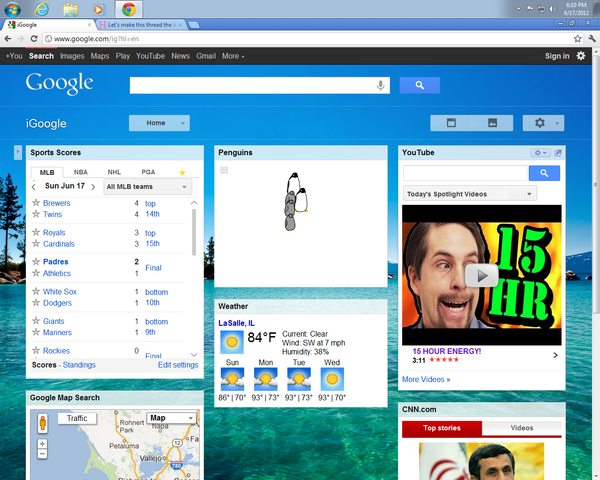Open the iGoogle settings gear dropdown
Image resolution: width=600 pixels, height=480 pixels.
point(543,123)
